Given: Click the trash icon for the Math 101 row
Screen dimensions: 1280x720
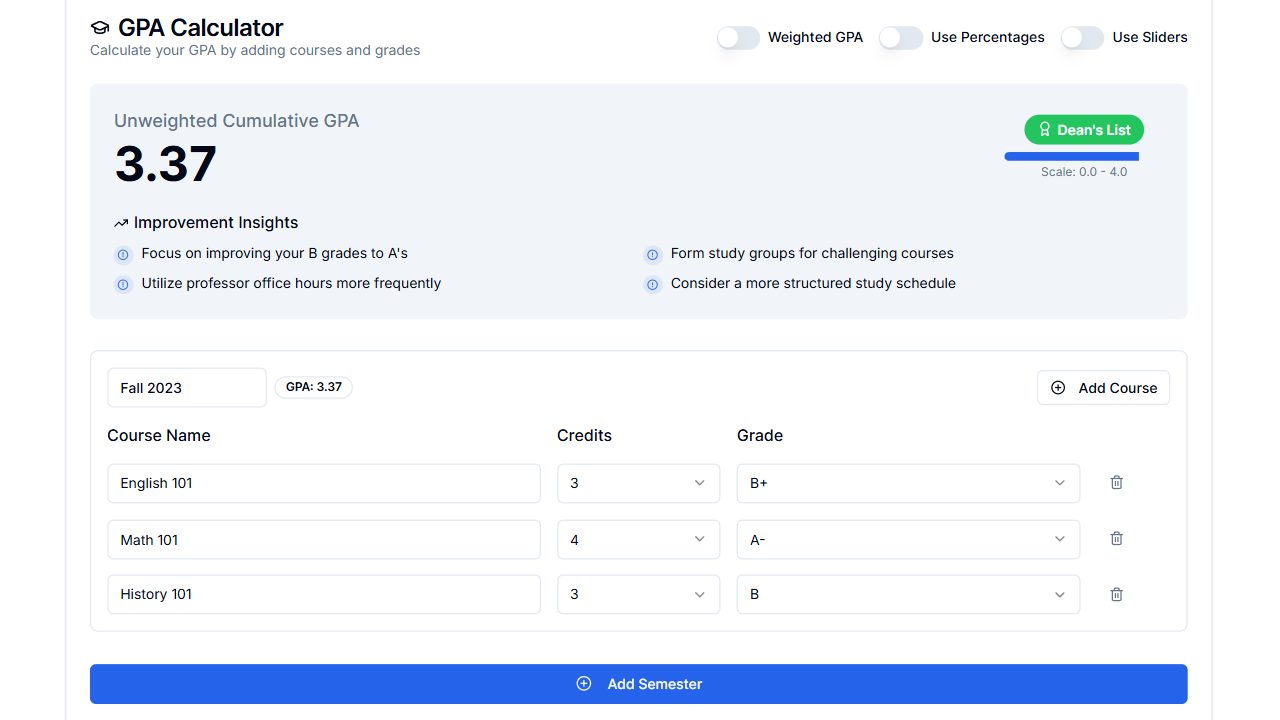Looking at the screenshot, I should point(1116,539).
